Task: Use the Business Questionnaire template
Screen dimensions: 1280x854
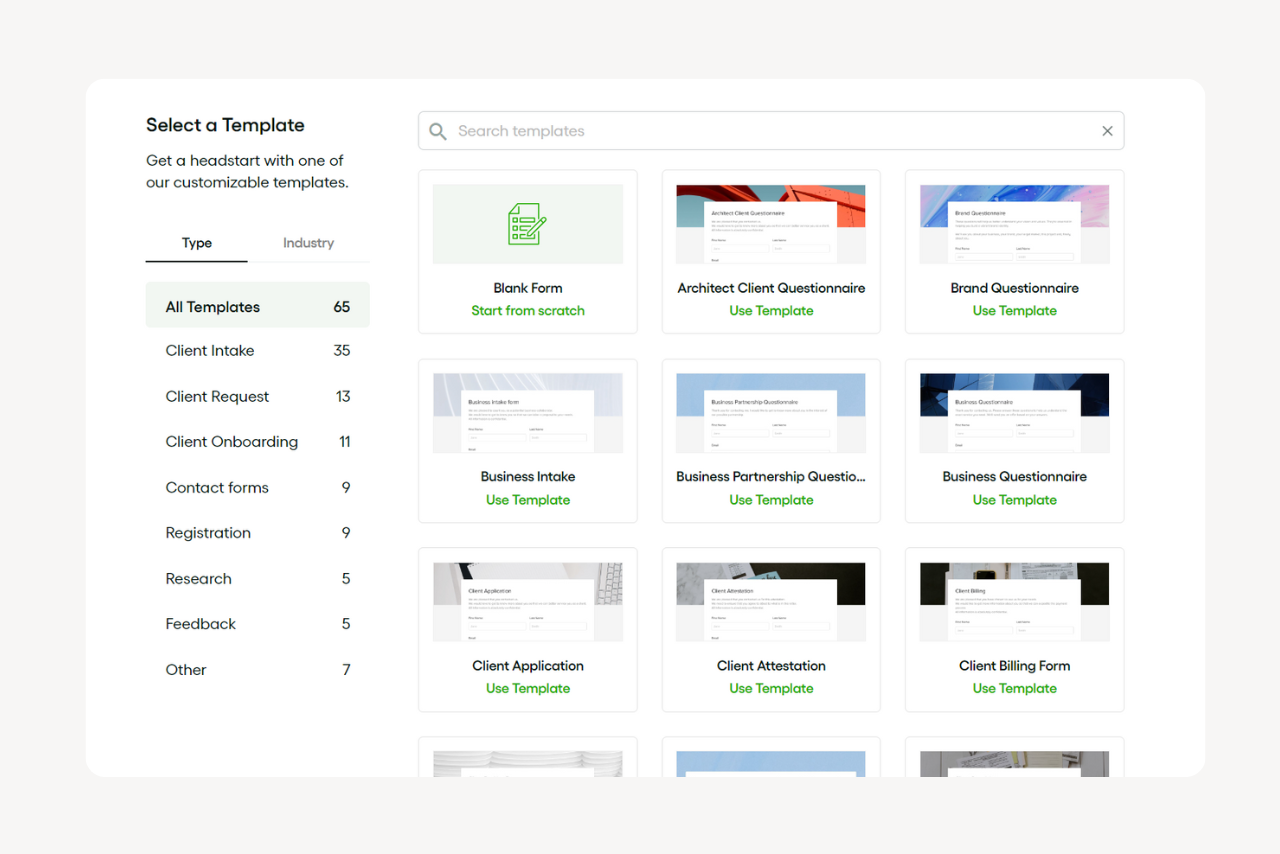Action: [x=1015, y=500]
